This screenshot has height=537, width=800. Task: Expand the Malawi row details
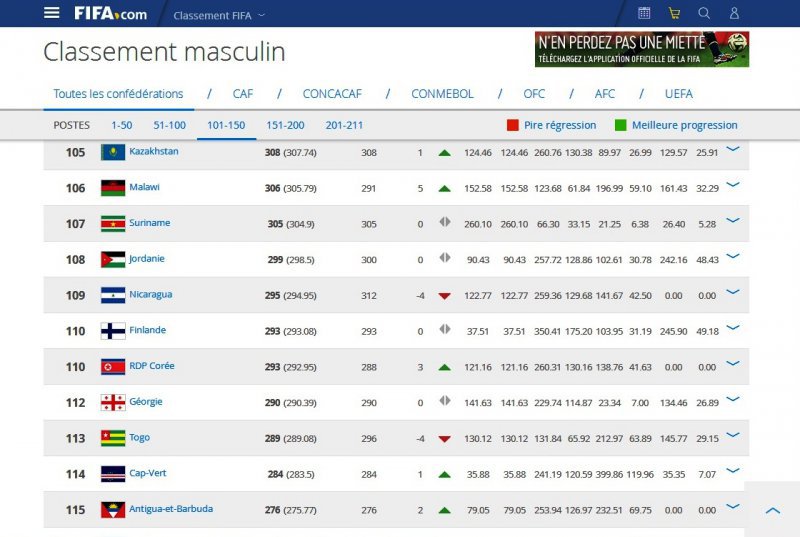[x=733, y=185]
